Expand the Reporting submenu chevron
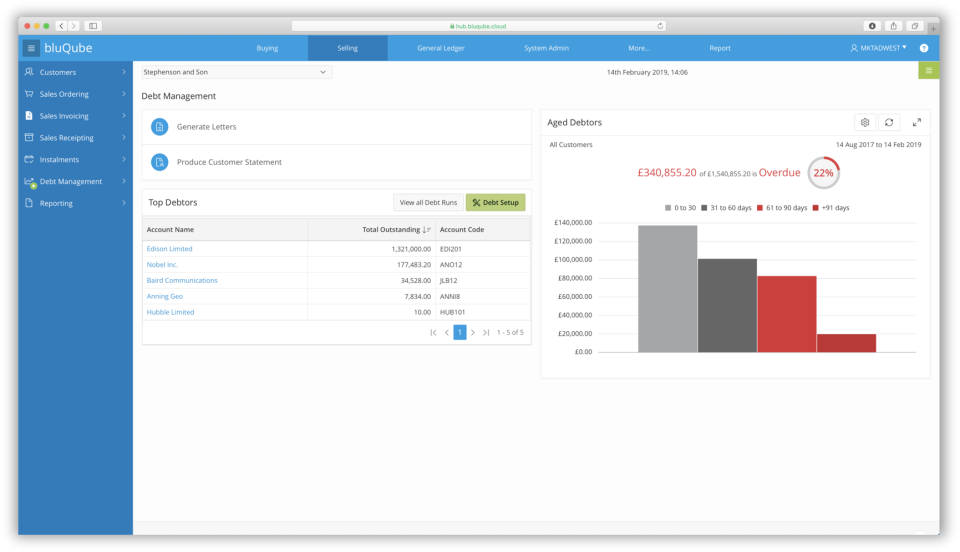 [124, 203]
